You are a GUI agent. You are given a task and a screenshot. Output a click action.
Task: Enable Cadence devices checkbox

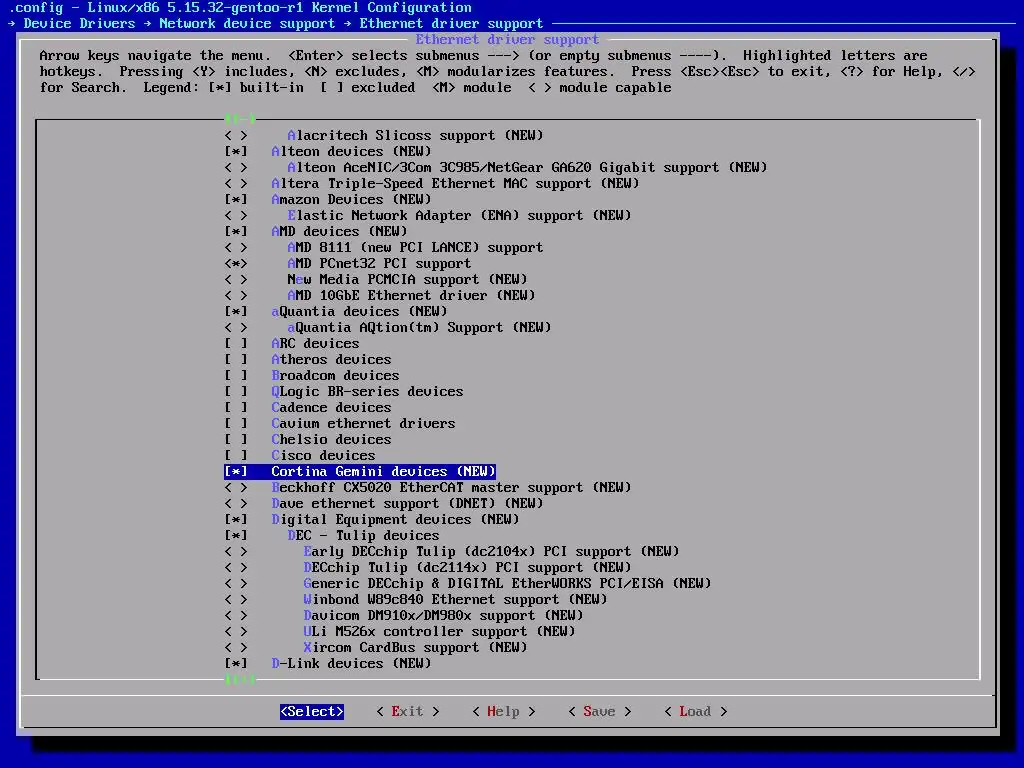[236, 408]
